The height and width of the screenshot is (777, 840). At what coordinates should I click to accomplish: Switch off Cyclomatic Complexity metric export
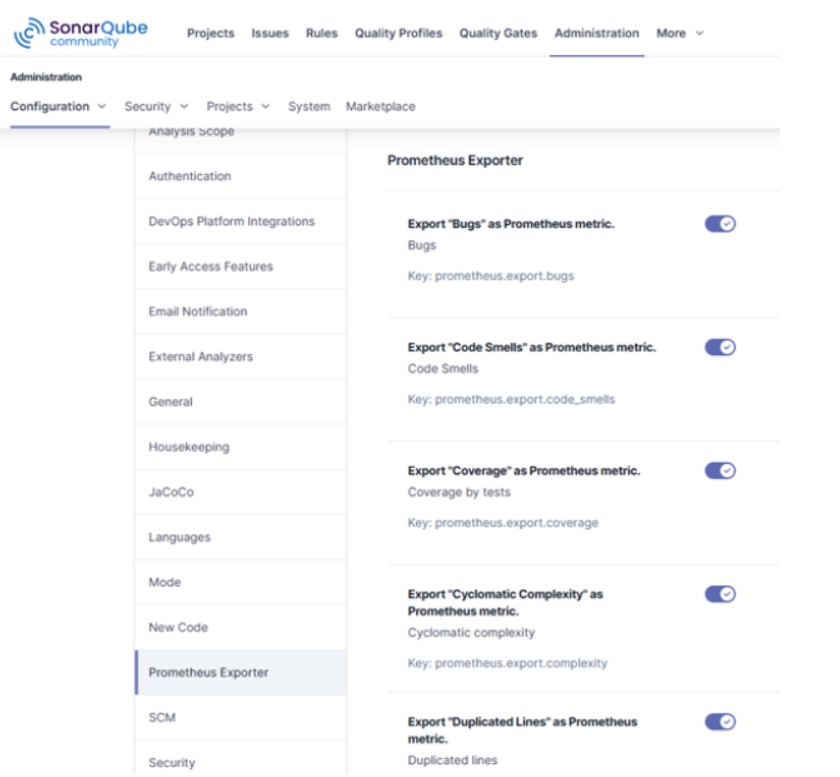pos(720,594)
